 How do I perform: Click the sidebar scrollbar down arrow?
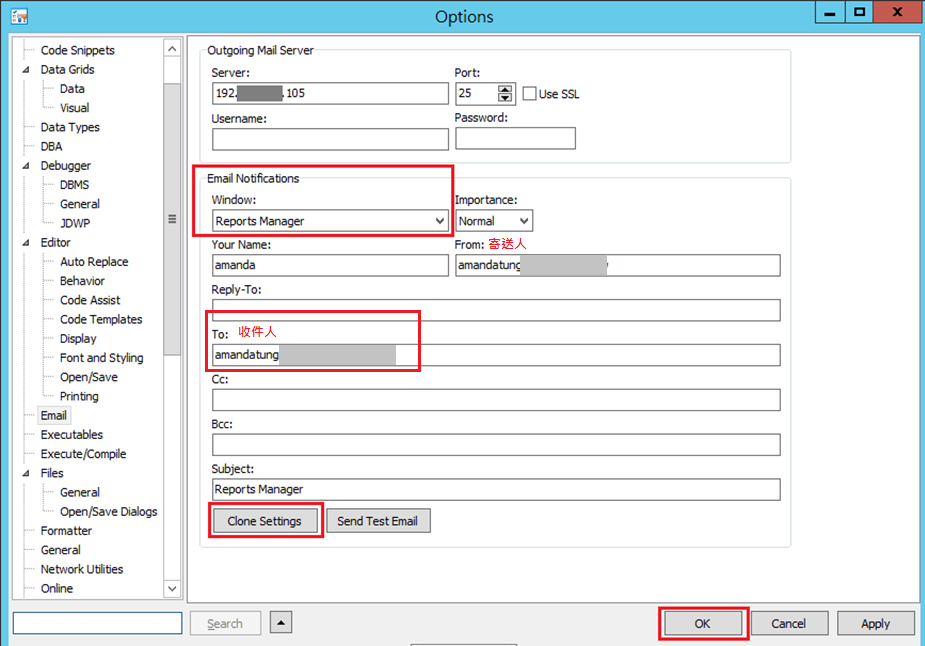172,588
